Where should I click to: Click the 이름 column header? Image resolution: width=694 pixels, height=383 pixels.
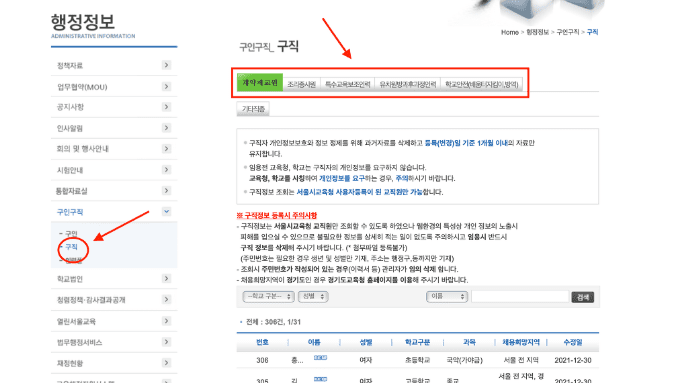point(314,342)
